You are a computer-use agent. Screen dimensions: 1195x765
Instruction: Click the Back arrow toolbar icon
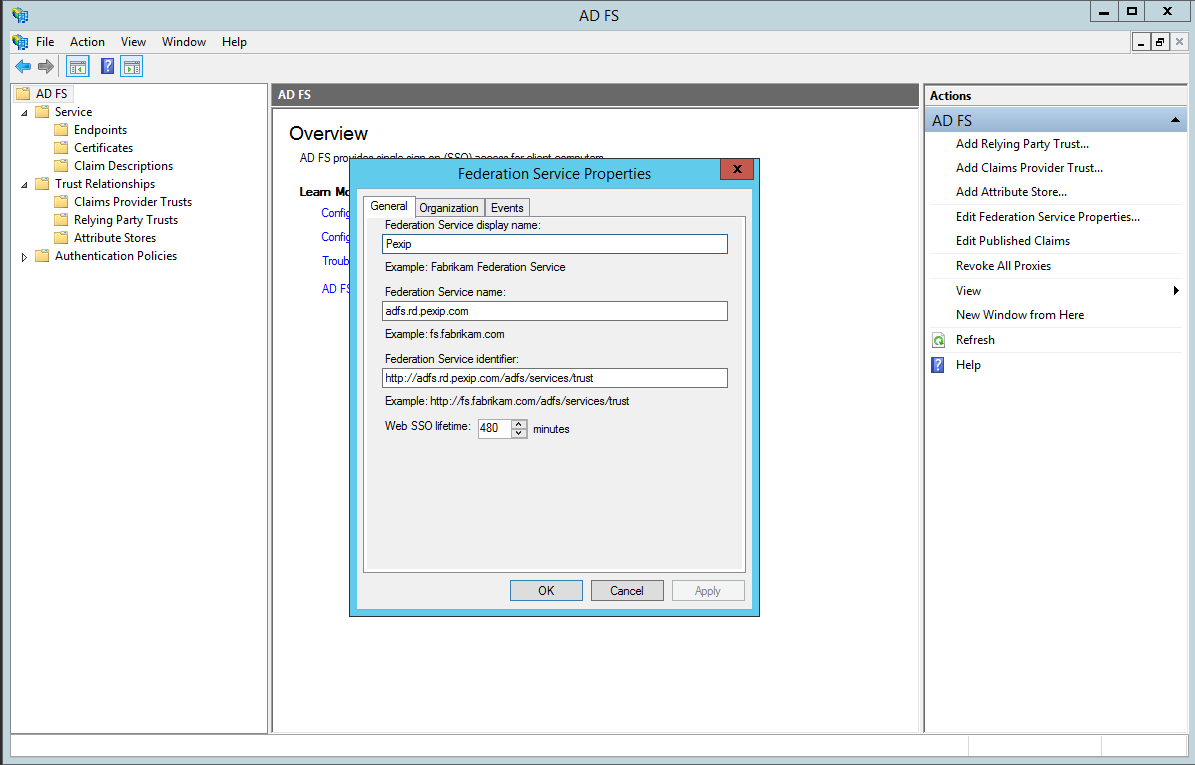[22, 67]
